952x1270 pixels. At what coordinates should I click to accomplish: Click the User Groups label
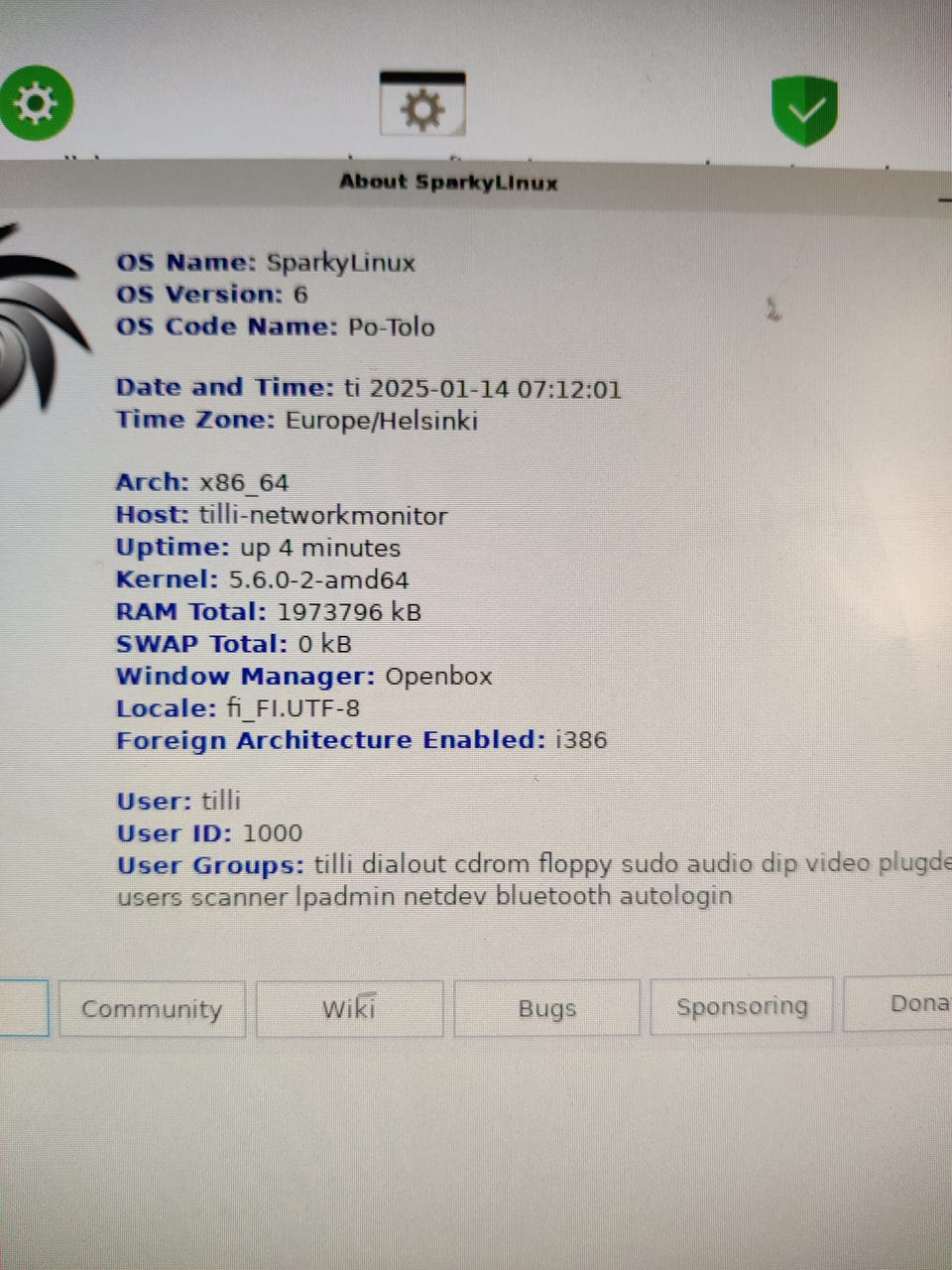pos(210,865)
